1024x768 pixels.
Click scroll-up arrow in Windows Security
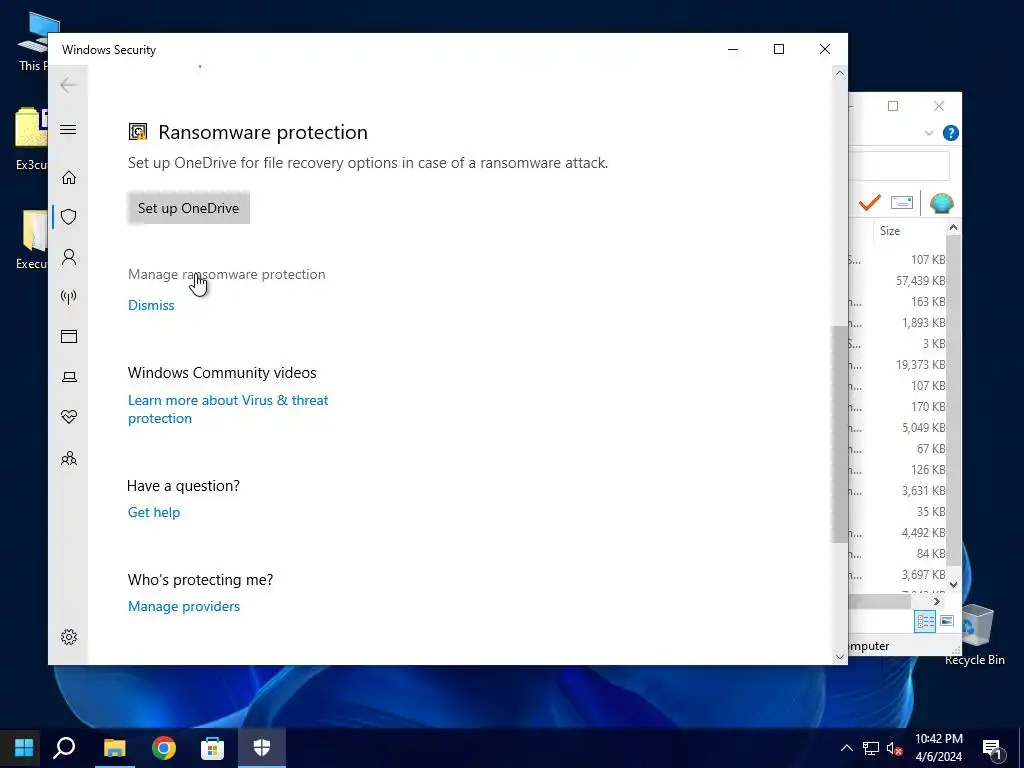pyautogui.click(x=840, y=73)
